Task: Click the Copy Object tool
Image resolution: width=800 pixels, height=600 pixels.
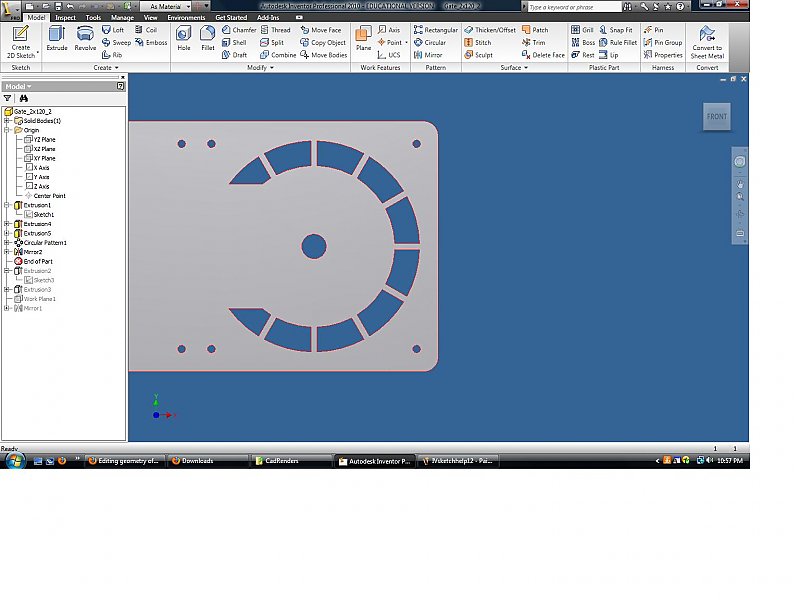Action: click(x=323, y=42)
